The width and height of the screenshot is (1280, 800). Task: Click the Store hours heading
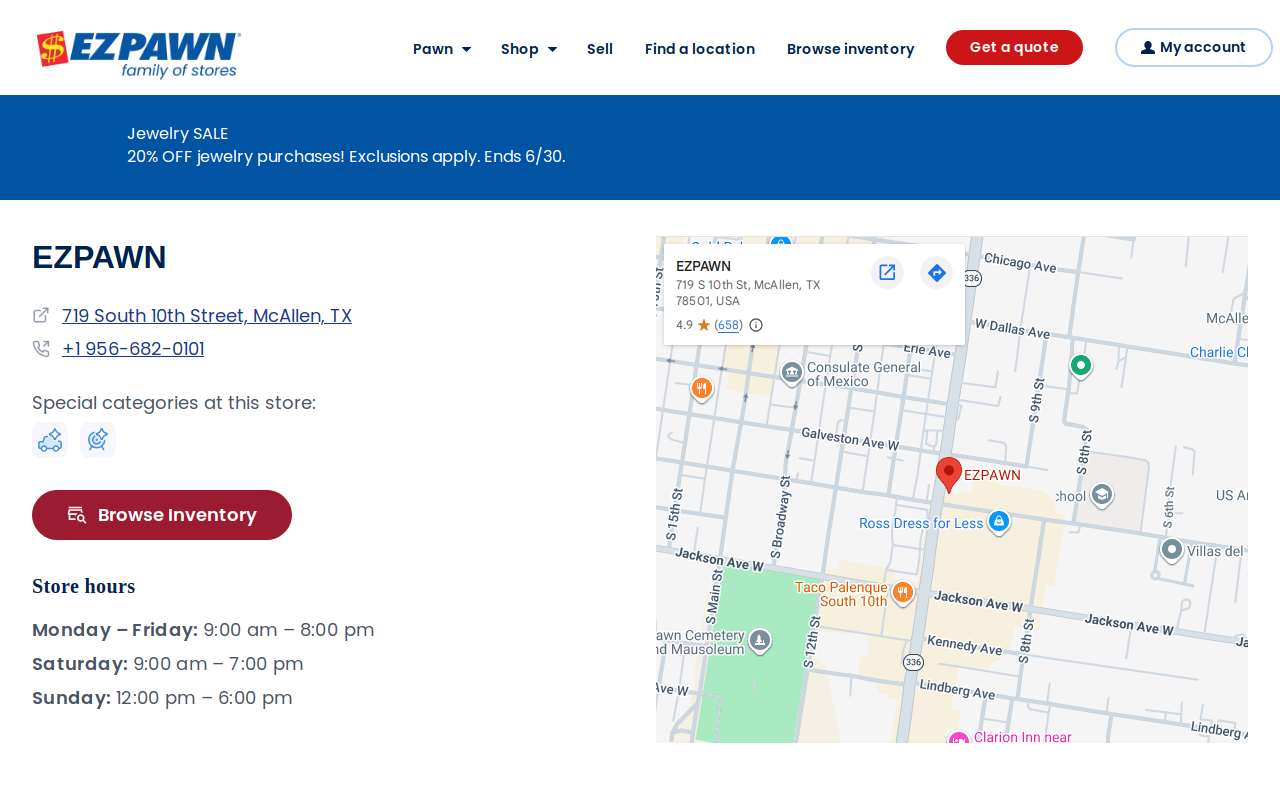pos(83,586)
